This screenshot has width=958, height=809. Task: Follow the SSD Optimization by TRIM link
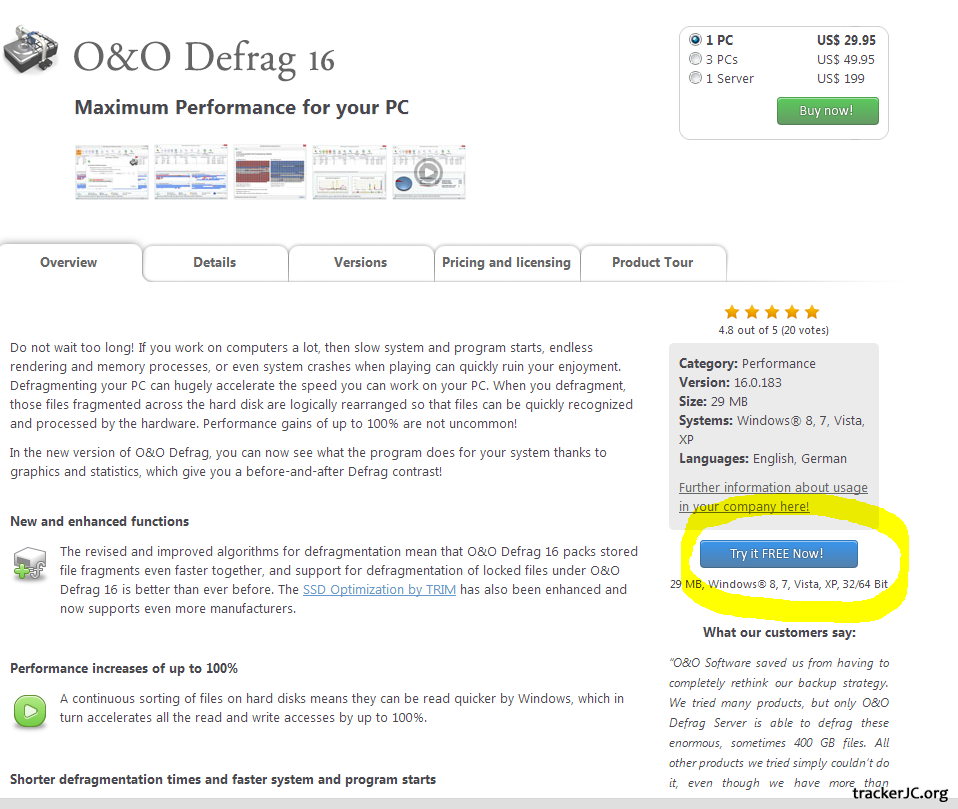(379, 590)
